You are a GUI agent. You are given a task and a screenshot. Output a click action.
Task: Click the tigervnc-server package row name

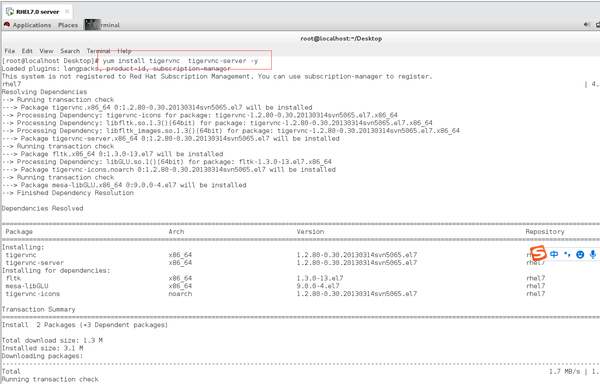pos(35,263)
